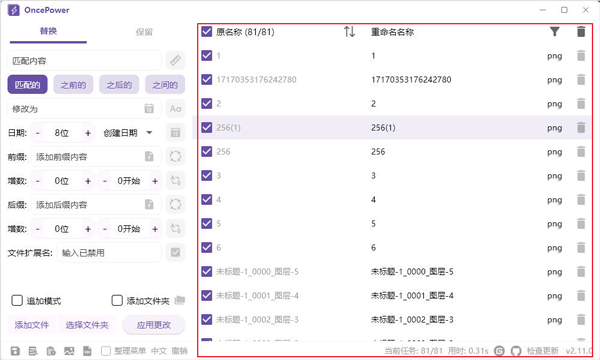Click the second bottom-bar list export icon

(x=33, y=351)
